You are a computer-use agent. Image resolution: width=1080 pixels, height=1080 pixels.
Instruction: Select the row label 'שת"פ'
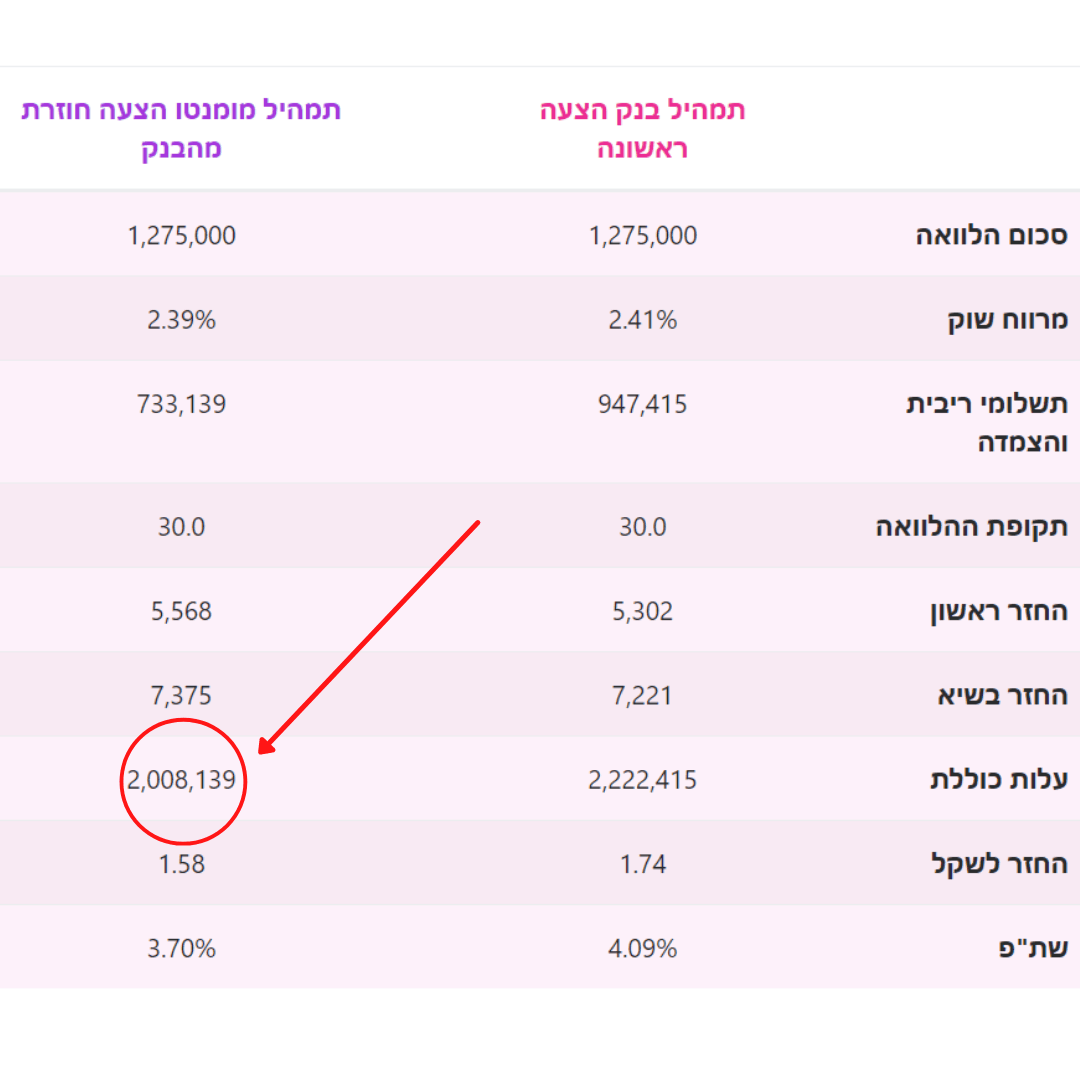pyautogui.click(x=1033, y=948)
